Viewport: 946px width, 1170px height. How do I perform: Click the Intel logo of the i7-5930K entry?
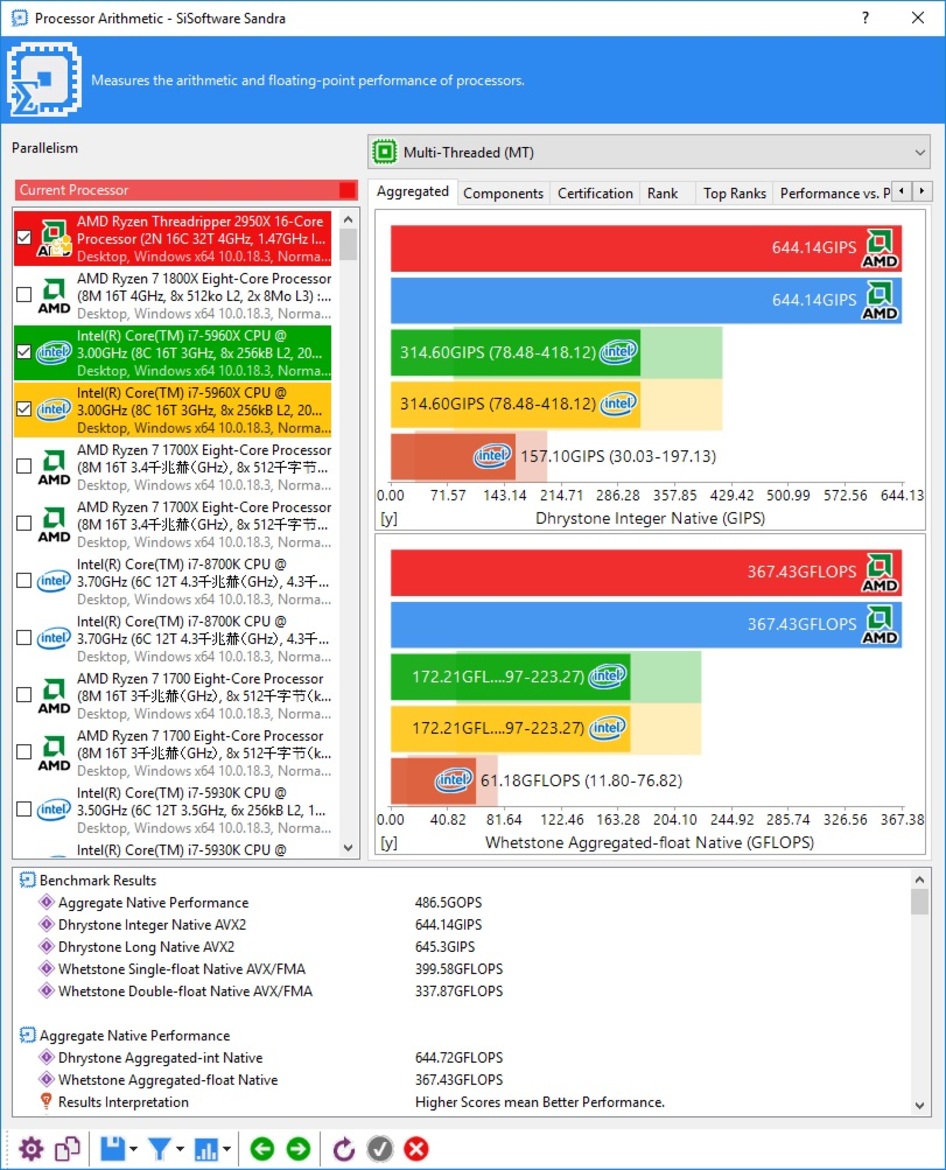pyautogui.click(x=54, y=810)
